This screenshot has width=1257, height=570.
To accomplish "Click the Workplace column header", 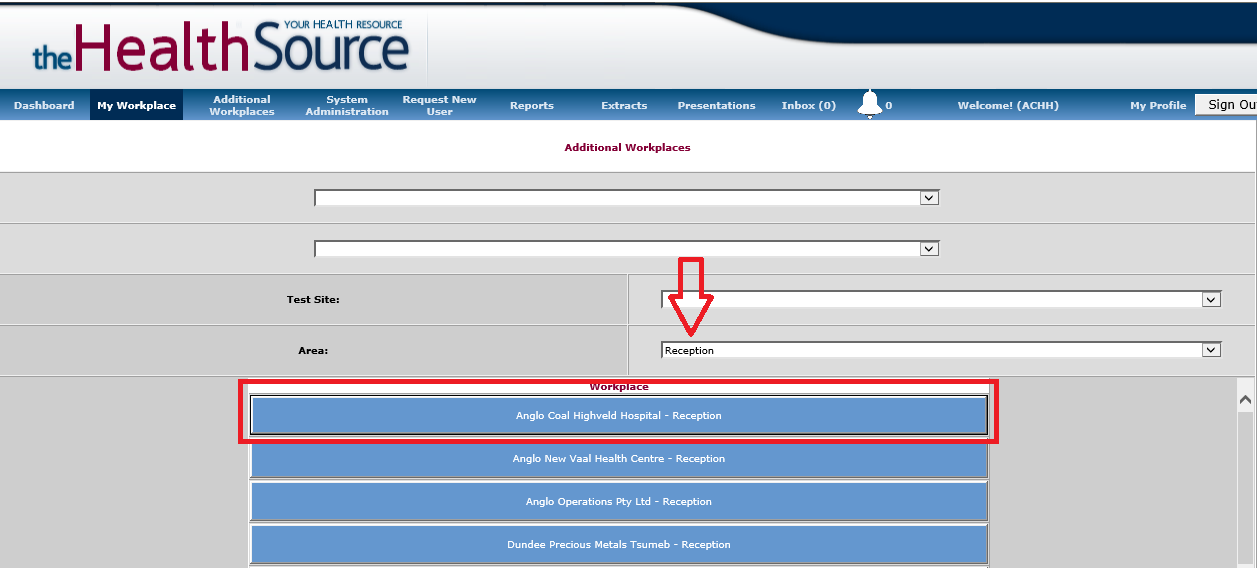I will point(619,387).
